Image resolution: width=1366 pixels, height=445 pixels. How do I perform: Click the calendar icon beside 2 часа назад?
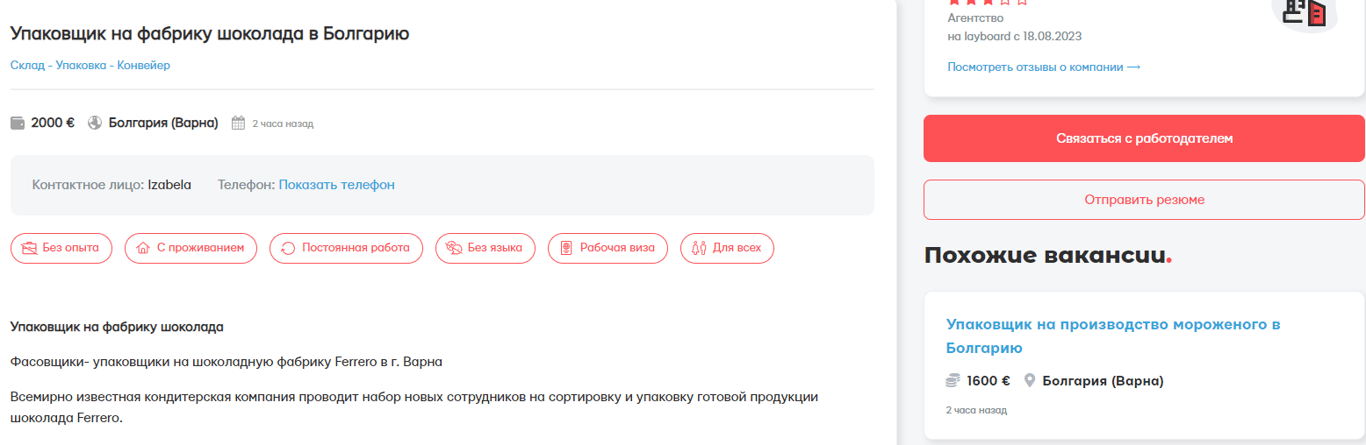238,124
